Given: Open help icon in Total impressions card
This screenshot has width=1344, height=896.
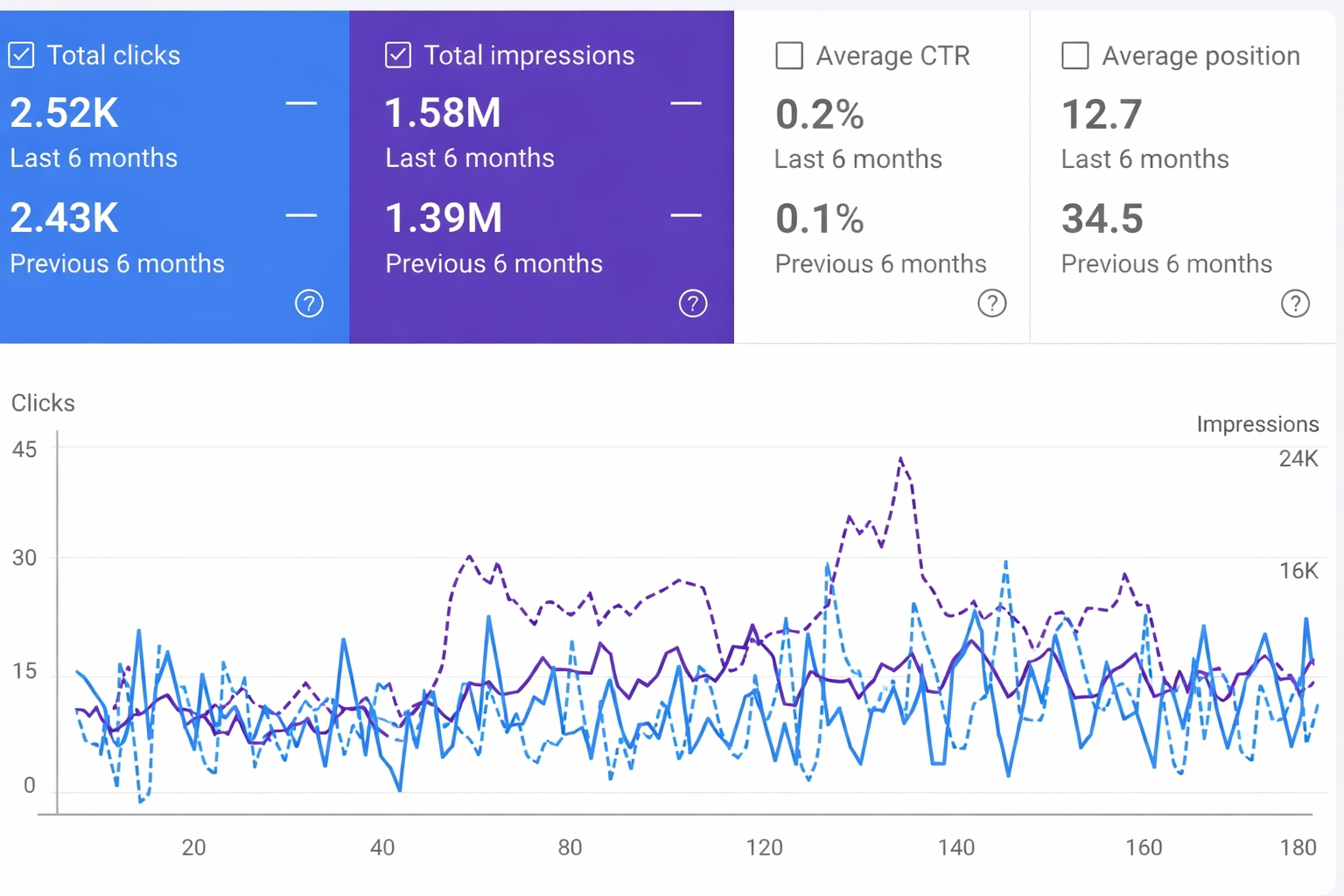Looking at the screenshot, I should [x=693, y=304].
